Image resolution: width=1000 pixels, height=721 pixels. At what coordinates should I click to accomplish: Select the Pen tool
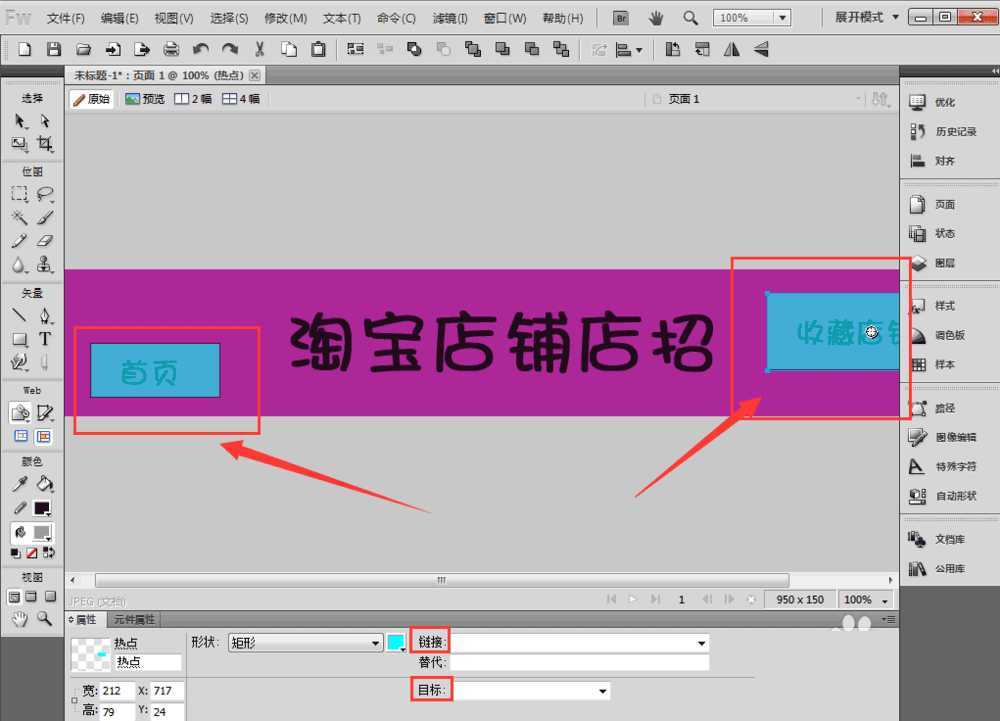45,316
